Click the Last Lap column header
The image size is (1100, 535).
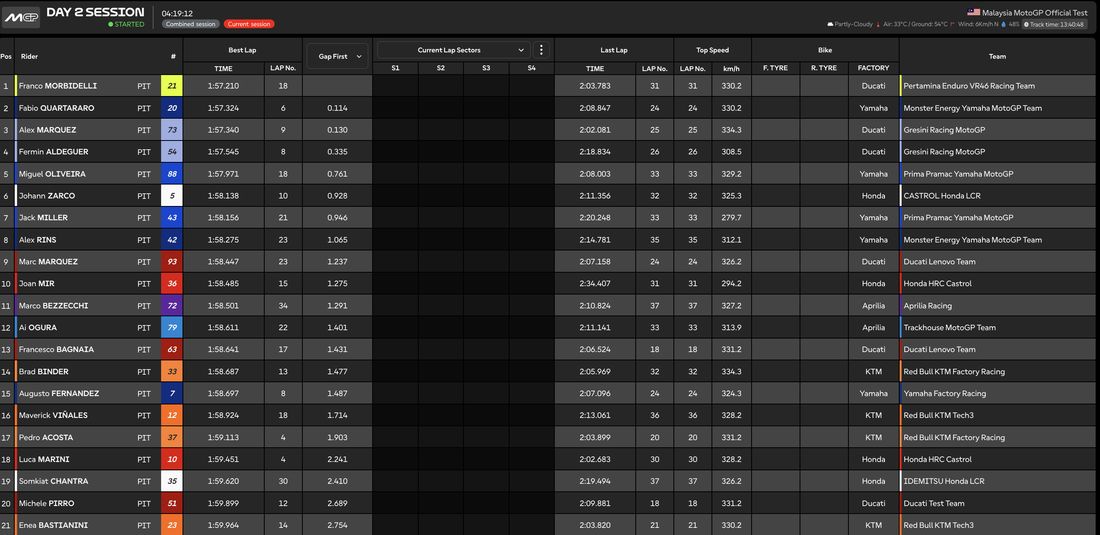(x=614, y=50)
